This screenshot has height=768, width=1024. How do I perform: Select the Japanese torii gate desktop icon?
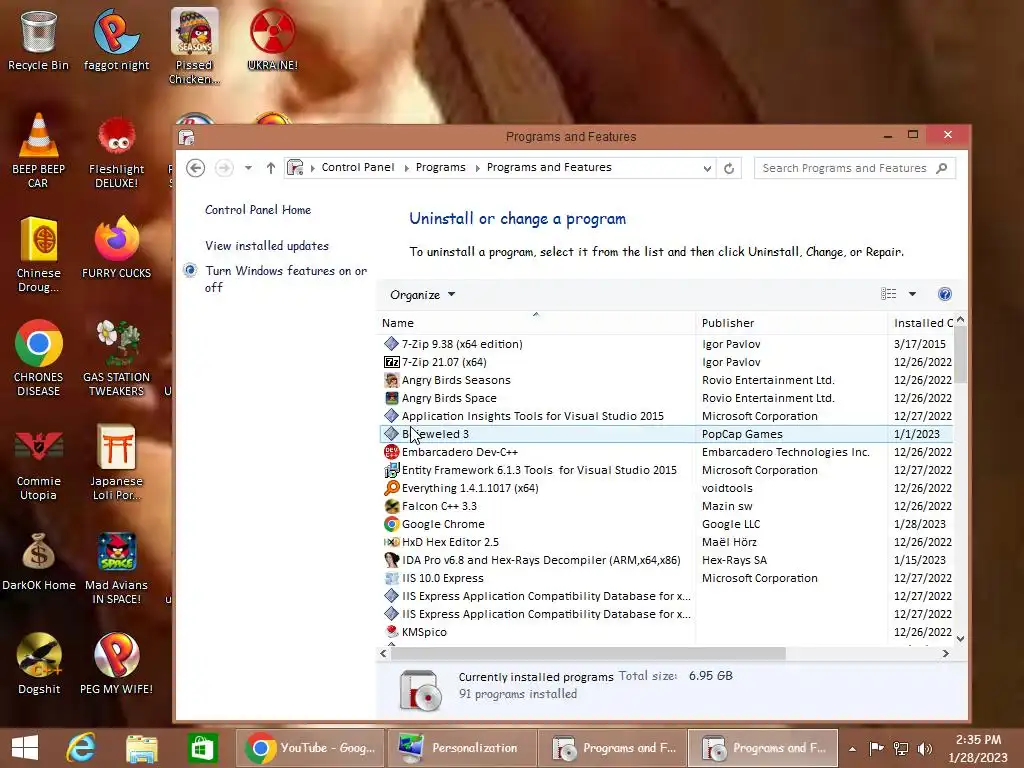pyautogui.click(x=116, y=462)
